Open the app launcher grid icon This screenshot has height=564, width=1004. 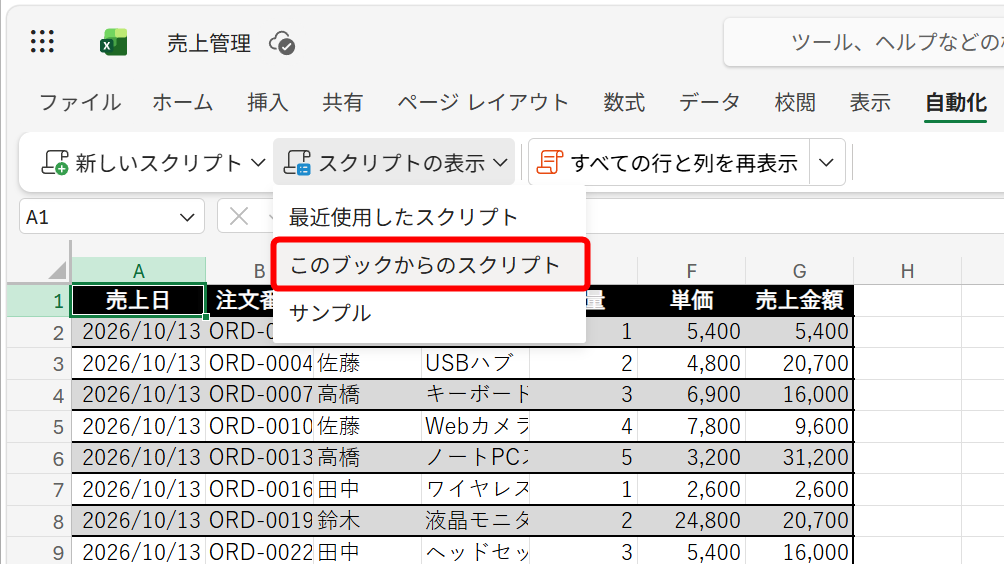click(x=42, y=42)
